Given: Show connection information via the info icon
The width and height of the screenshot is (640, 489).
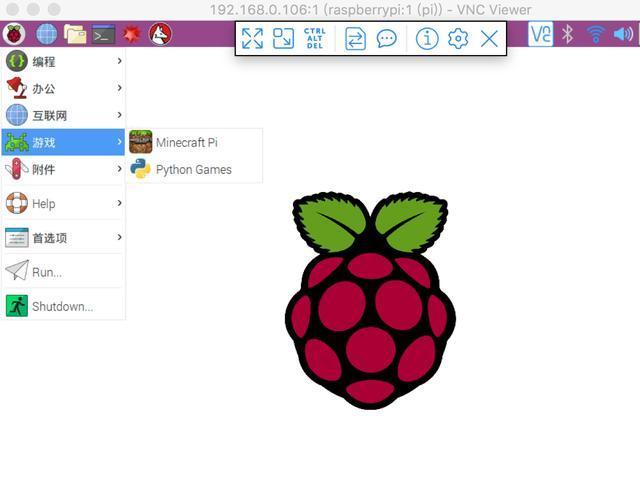Looking at the screenshot, I should (427, 39).
